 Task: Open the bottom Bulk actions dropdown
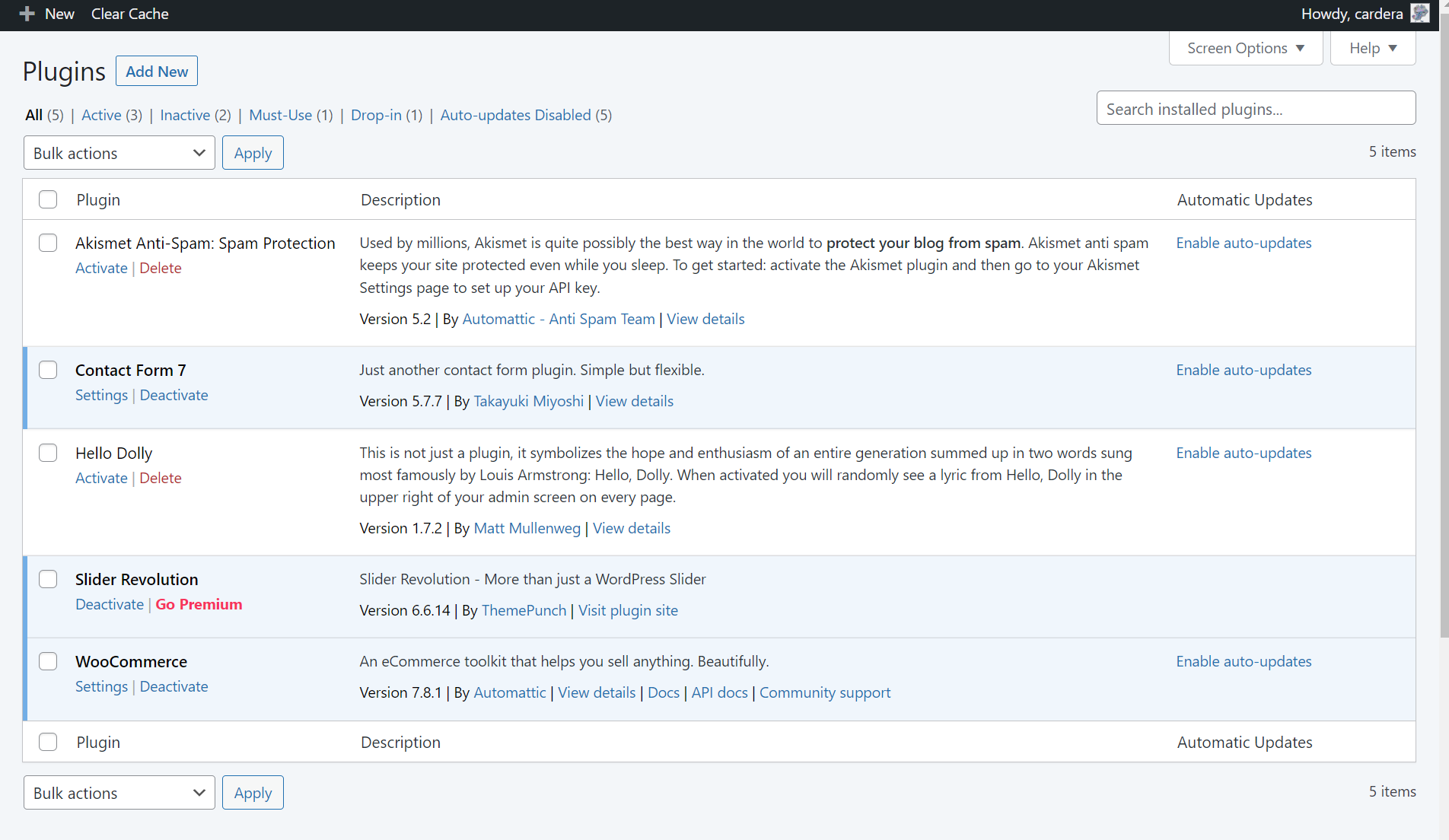(x=119, y=793)
